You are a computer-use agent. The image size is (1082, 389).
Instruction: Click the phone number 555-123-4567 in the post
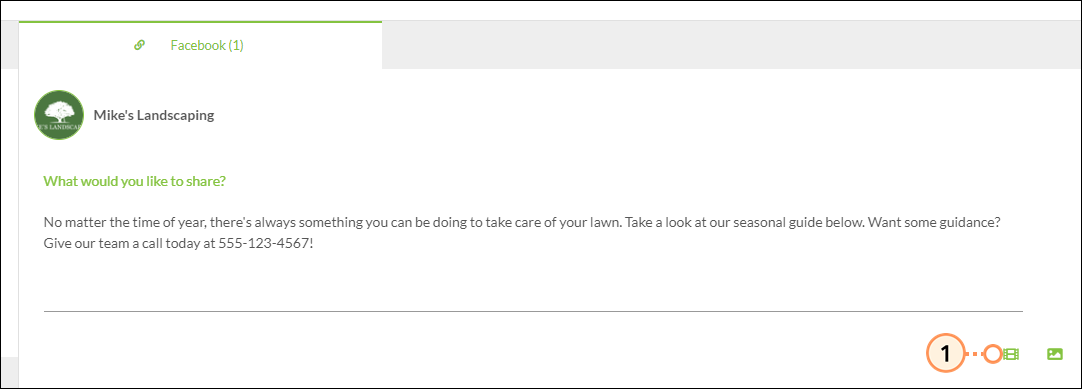pyautogui.click(x=265, y=243)
